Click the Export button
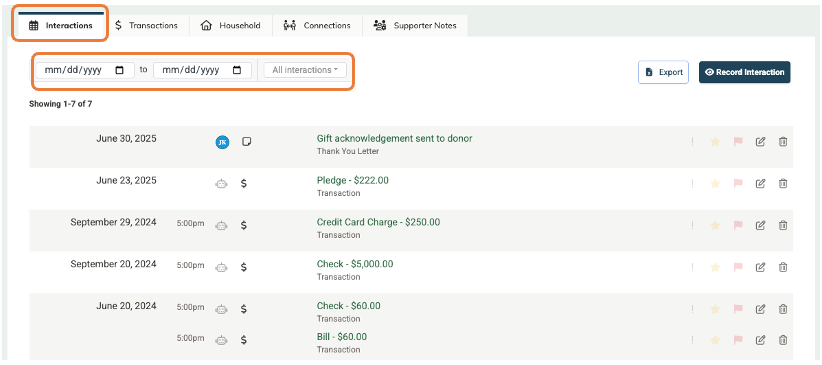The image size is (822, 365). [x=663, y=72]
